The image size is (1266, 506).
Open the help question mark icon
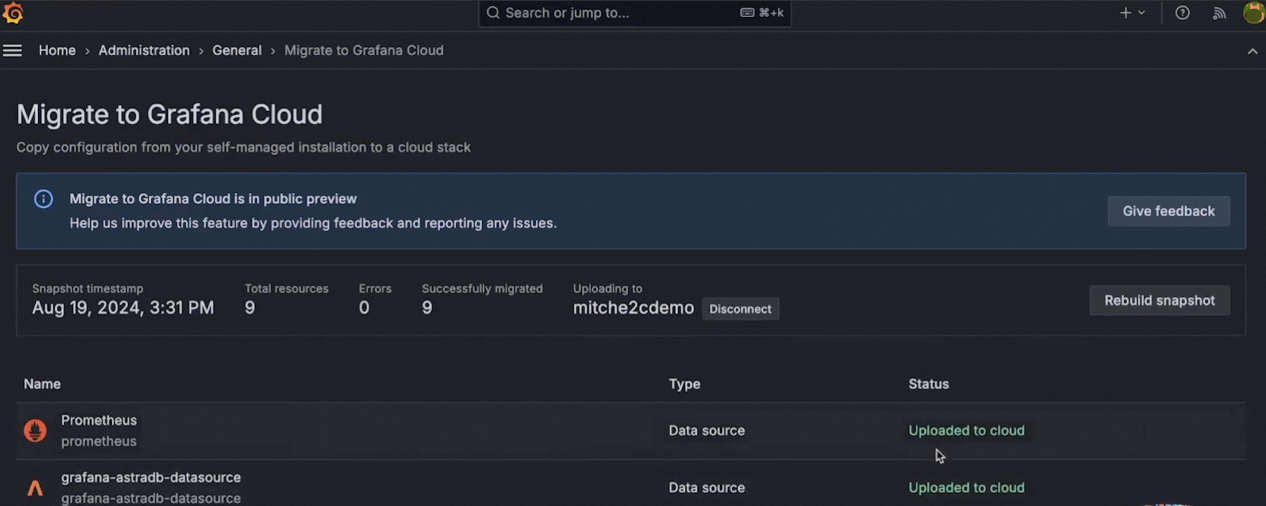point(1183,13)
